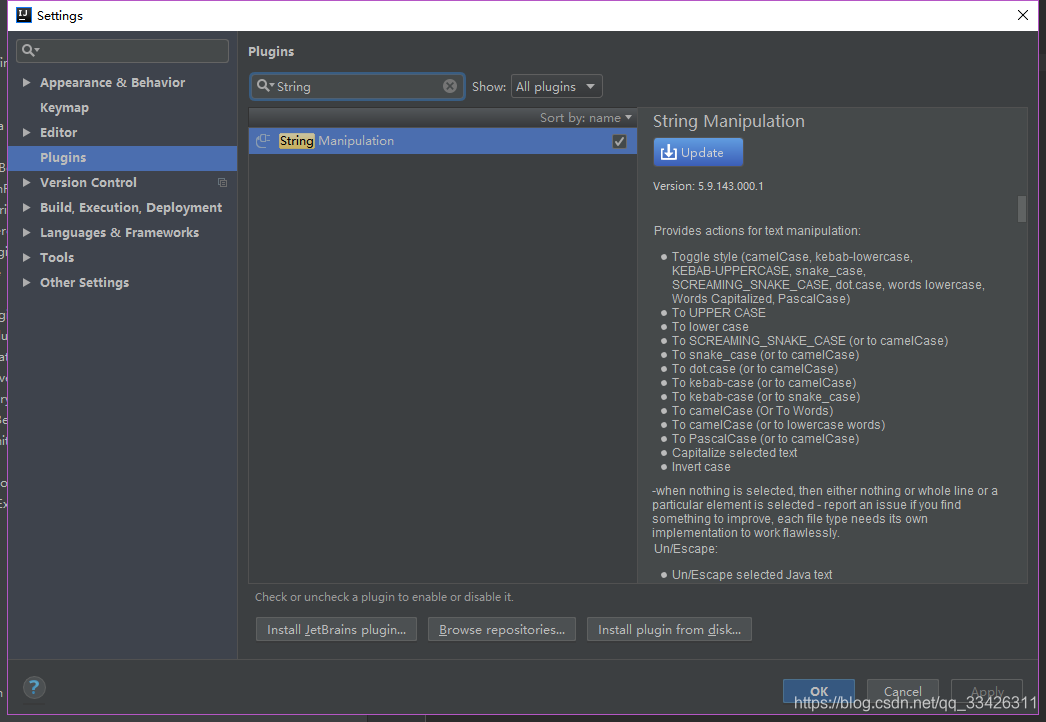
Task: Select Plugins in settings tree
Action: click(123, 157)
